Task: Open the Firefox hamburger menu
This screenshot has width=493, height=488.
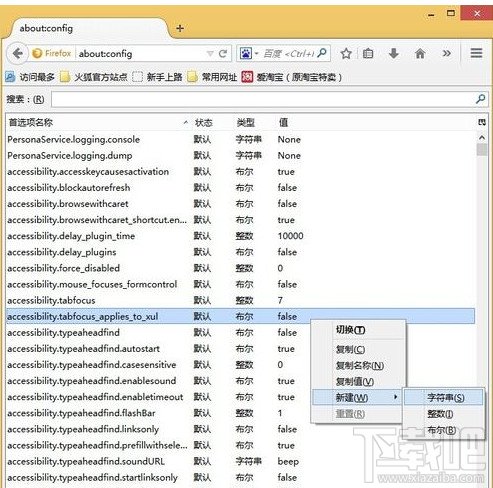Action: [x=476, y=53]
